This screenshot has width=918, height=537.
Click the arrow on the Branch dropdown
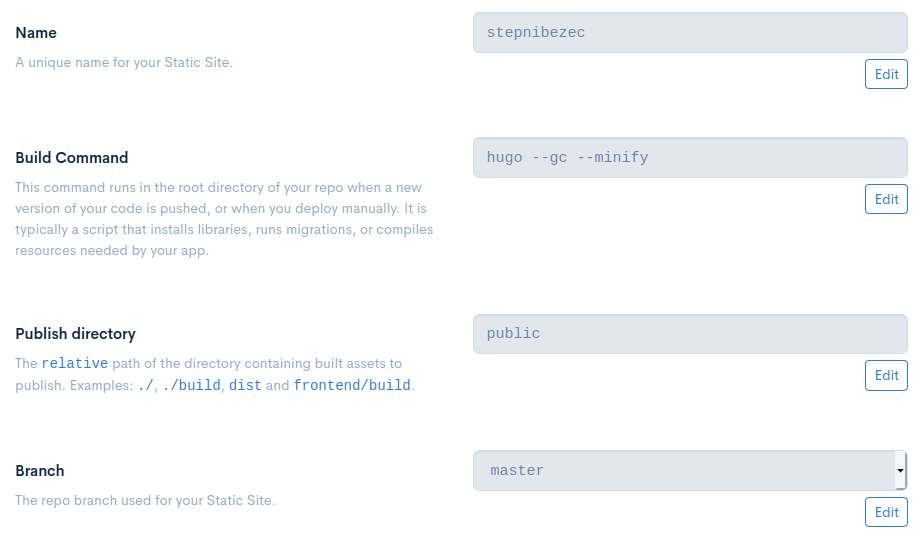[900, 470]
